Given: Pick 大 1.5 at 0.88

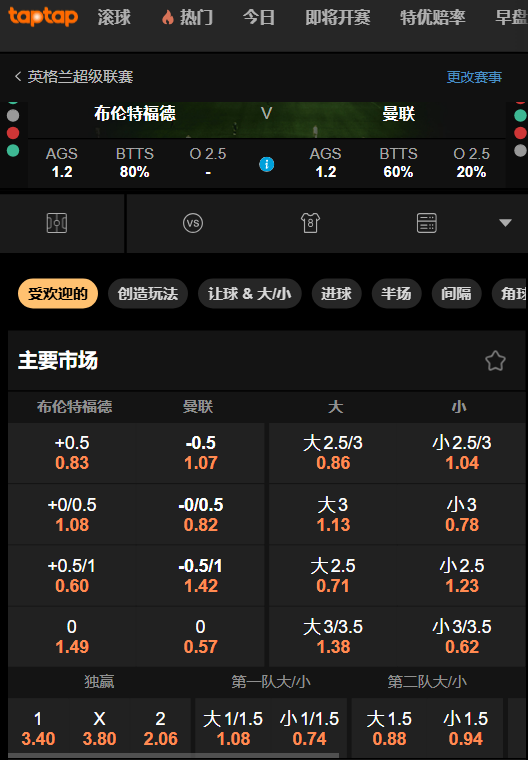Looking at the screenshot, I should pos(389,728).
